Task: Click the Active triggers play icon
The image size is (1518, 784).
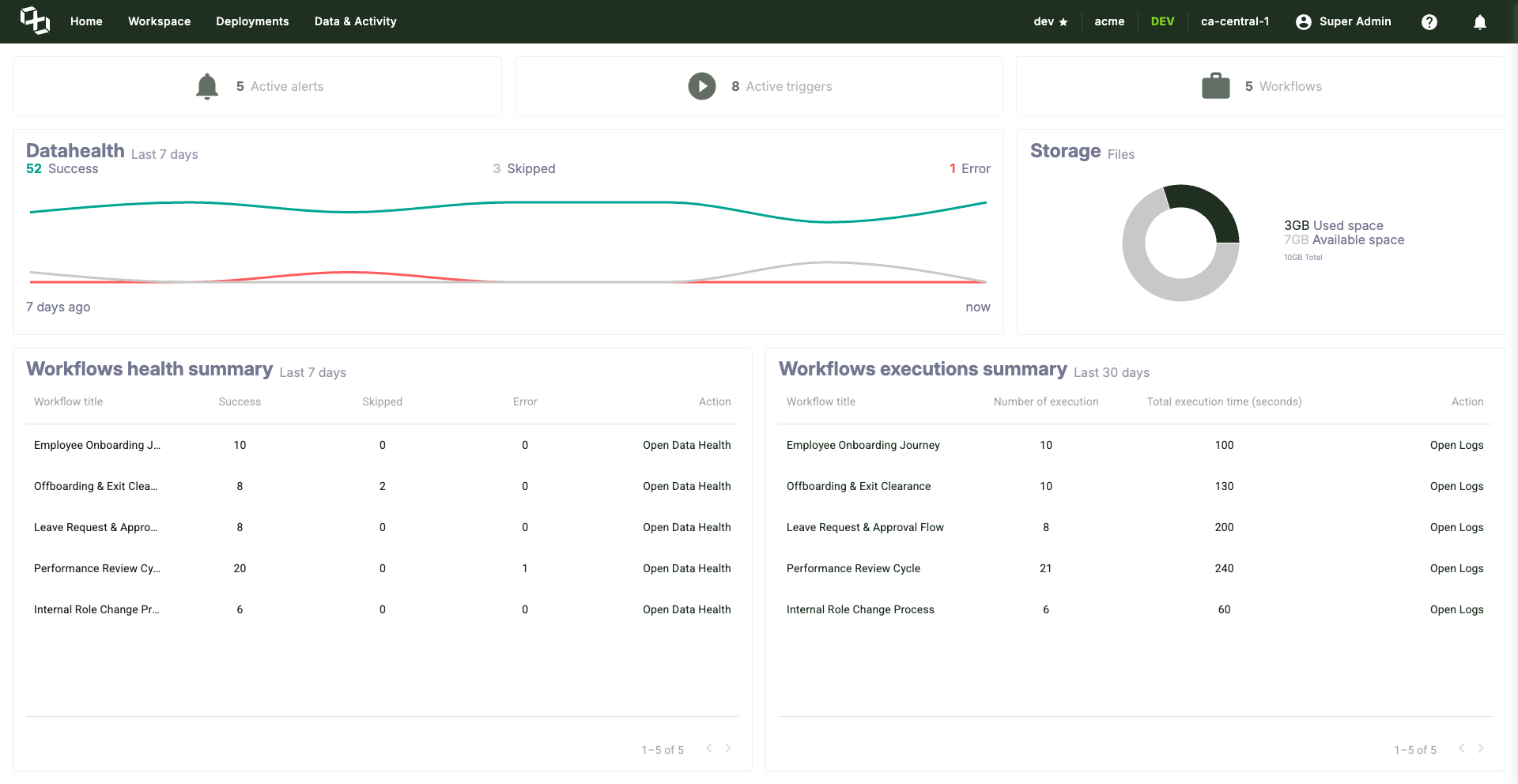Action: point(702,86)
